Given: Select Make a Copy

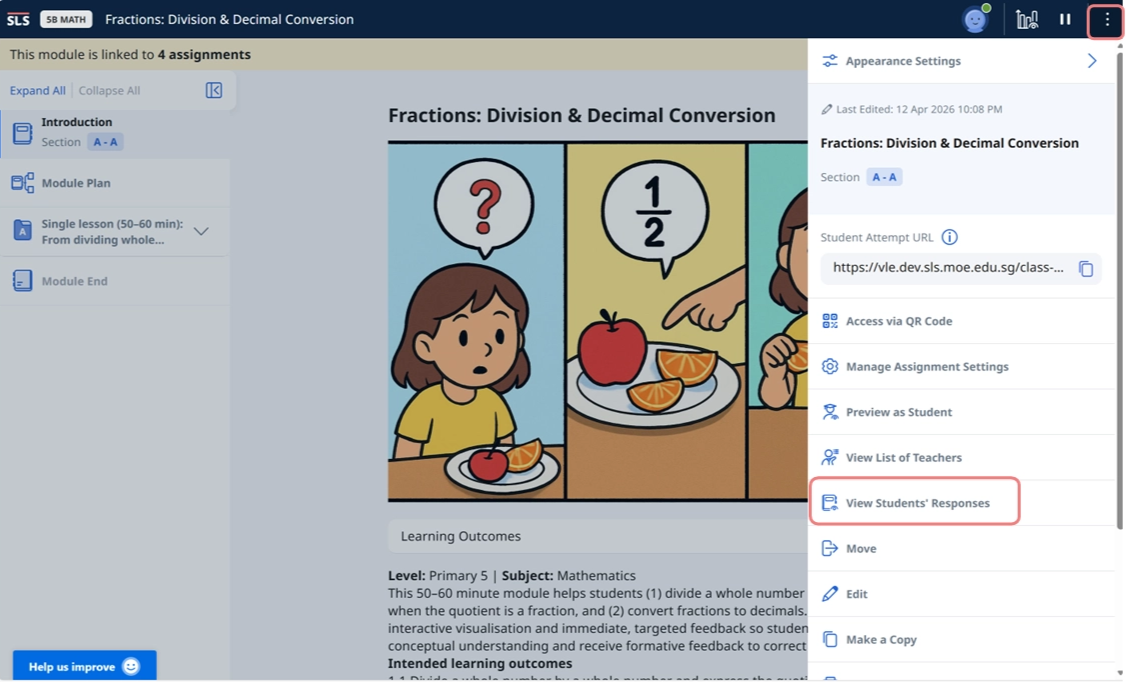Looking at the screenshot, I should (961, 639).
